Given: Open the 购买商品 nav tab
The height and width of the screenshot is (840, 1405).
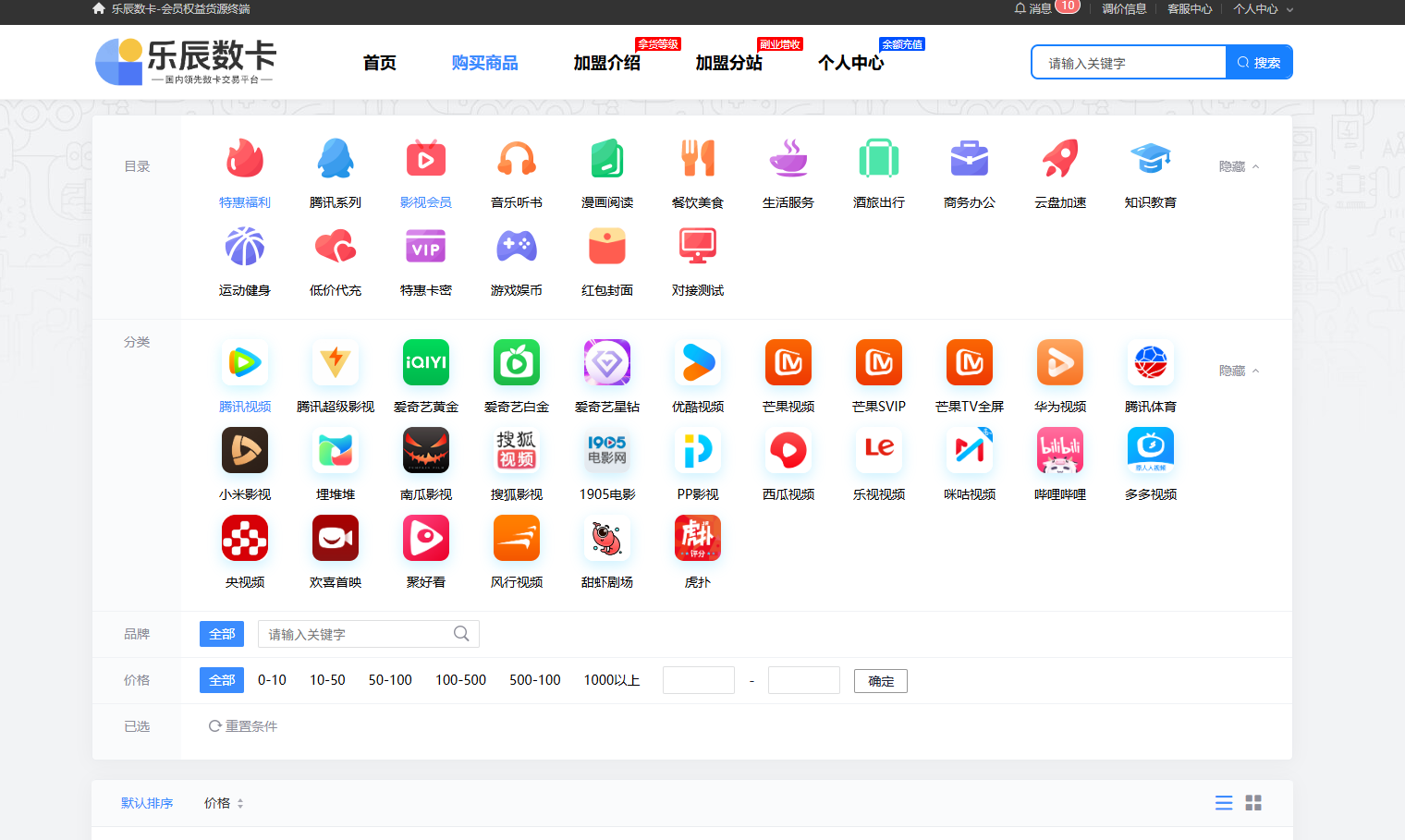Looking at the screenshot, I should tap(485, 63).
